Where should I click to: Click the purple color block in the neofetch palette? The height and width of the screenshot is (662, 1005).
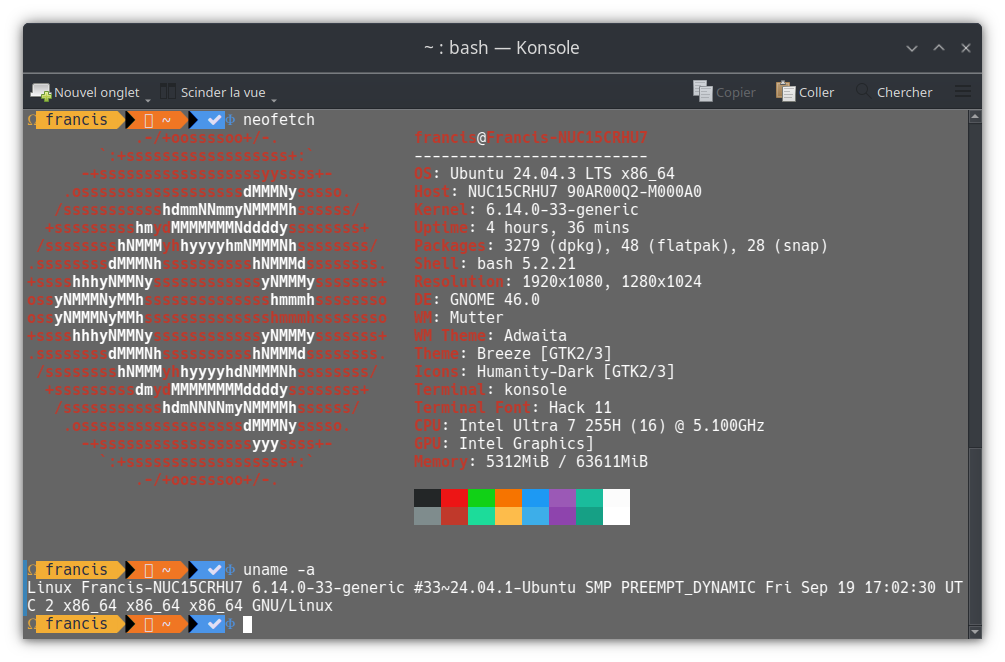pos(562,498)
